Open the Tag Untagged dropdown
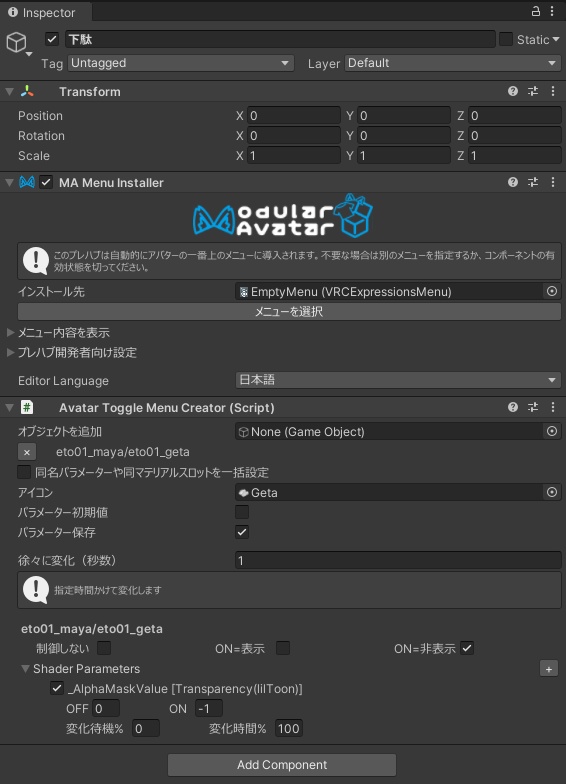566x784 pixels. pyautogui.click(x=181, y=63)
